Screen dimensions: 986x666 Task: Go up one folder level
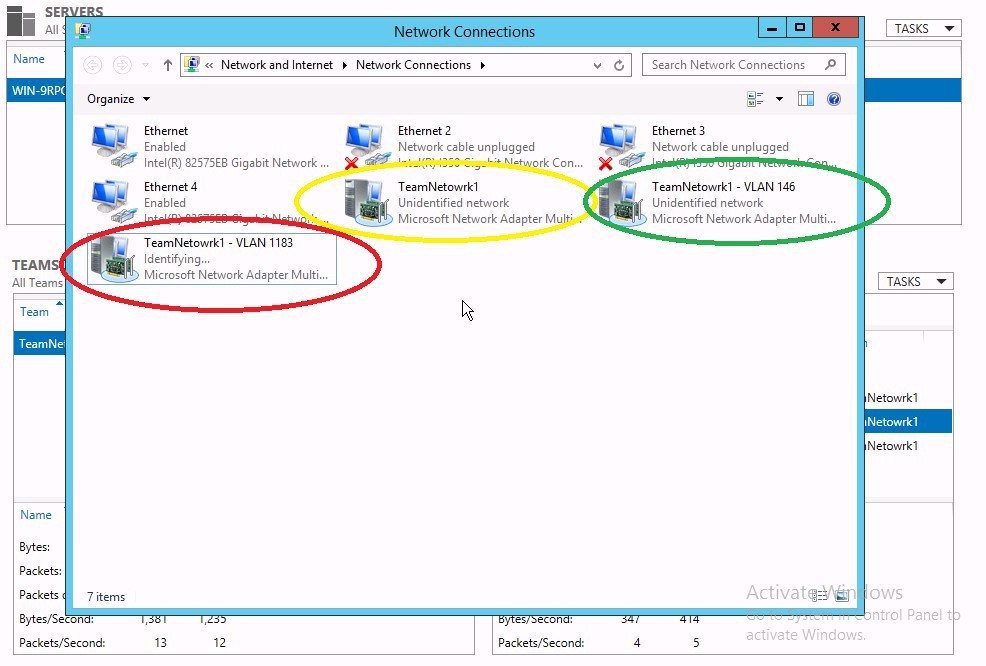[x=167, y=65]
